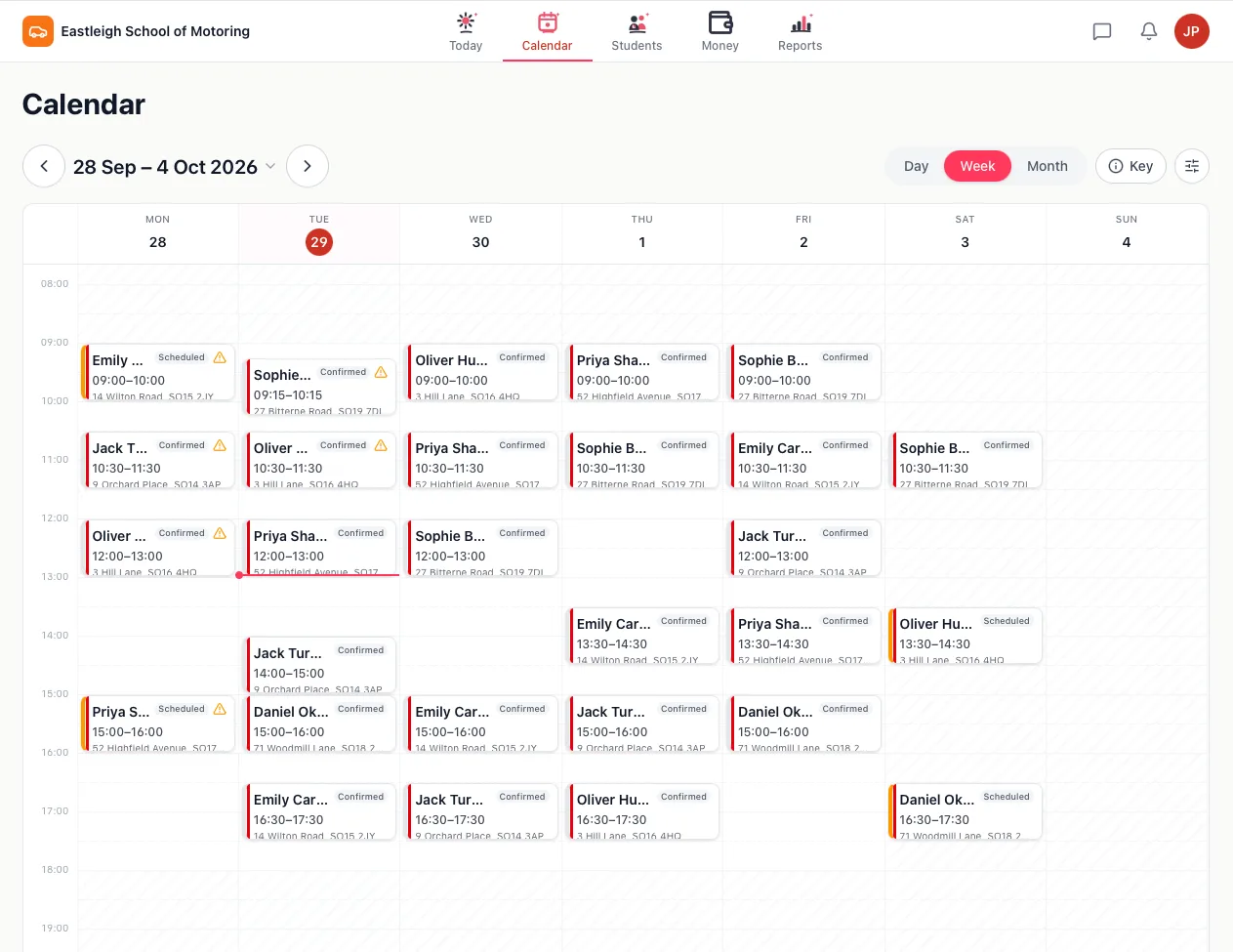1233x952 pixels.
Task: Open Jack Turner Thursday 15:00–16:00 lesson
Action: tap(643, 724)
